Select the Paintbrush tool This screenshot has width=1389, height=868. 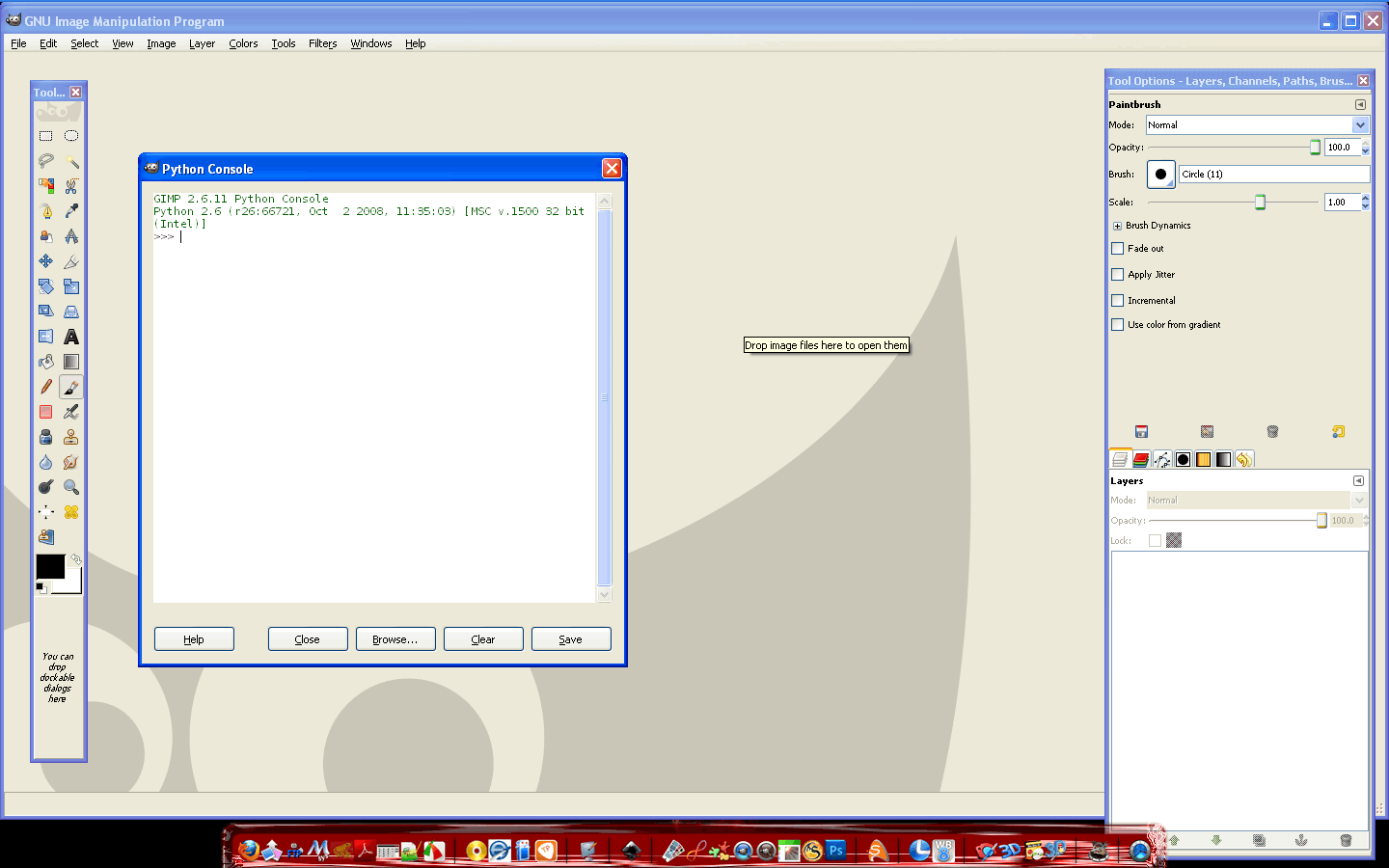[x=71, y=387]
